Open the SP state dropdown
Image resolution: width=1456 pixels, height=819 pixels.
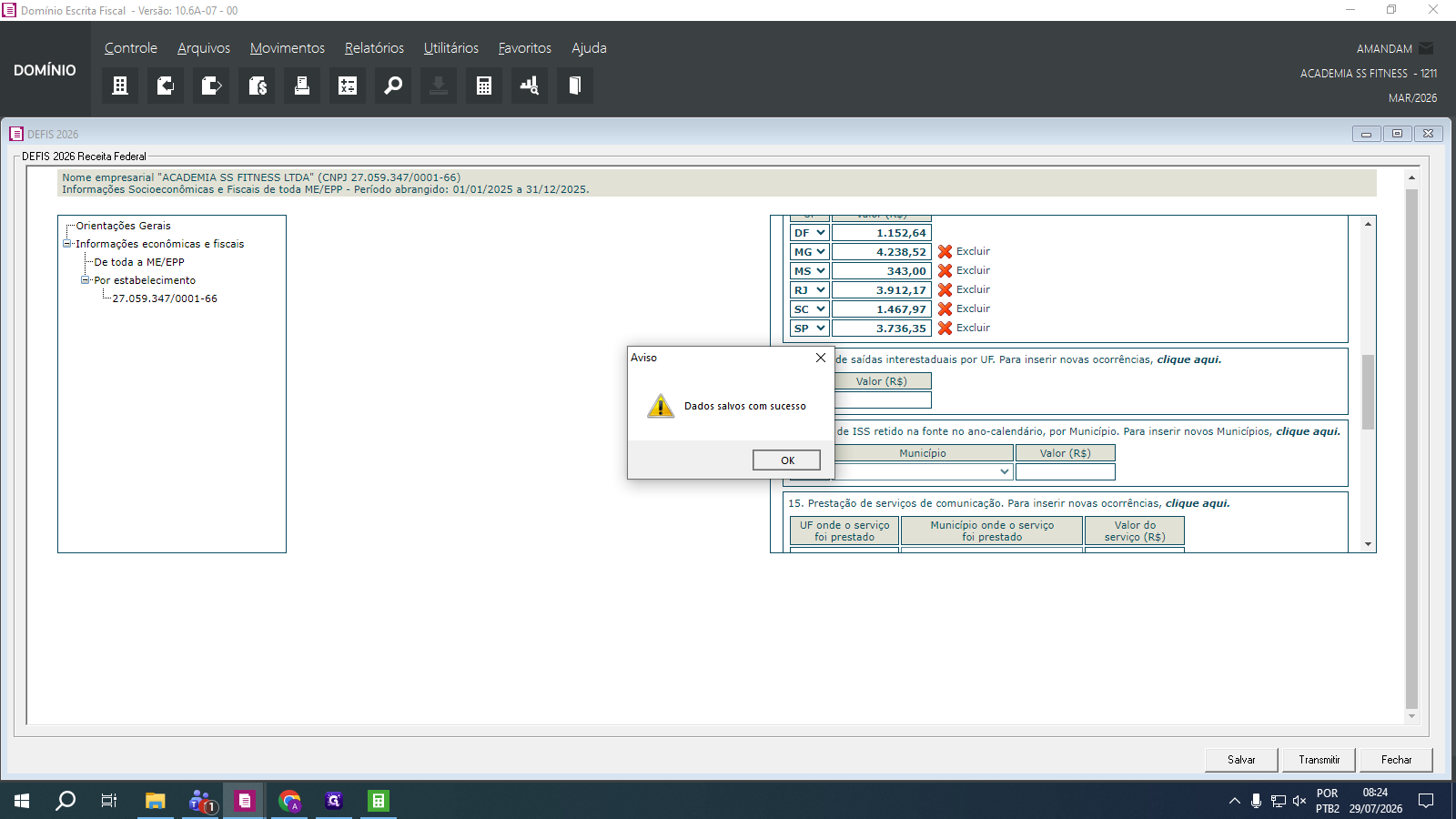[x=809, y=329]
